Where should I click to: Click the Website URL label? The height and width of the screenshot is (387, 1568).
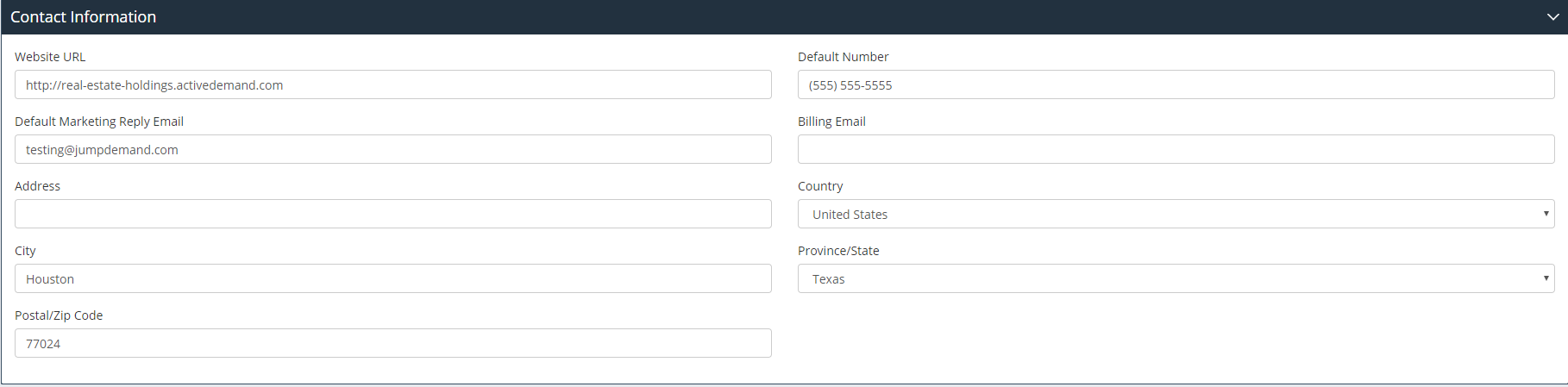click(50, 57)
